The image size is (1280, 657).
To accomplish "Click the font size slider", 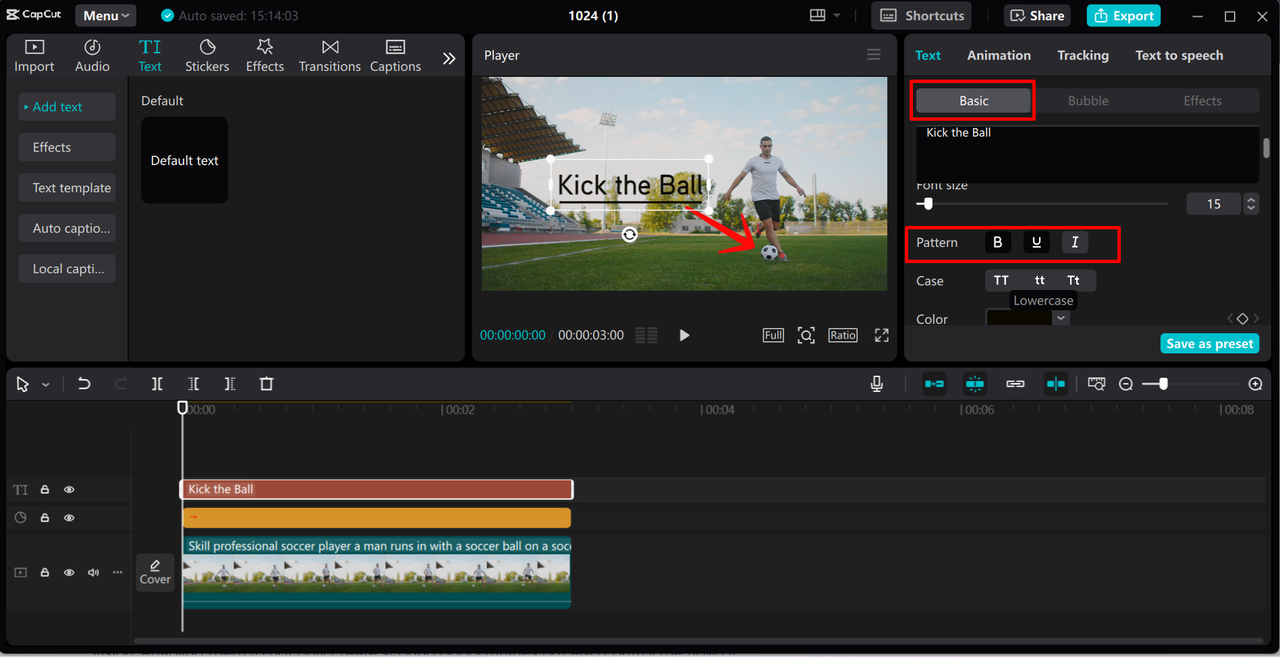I will 1042,204.
